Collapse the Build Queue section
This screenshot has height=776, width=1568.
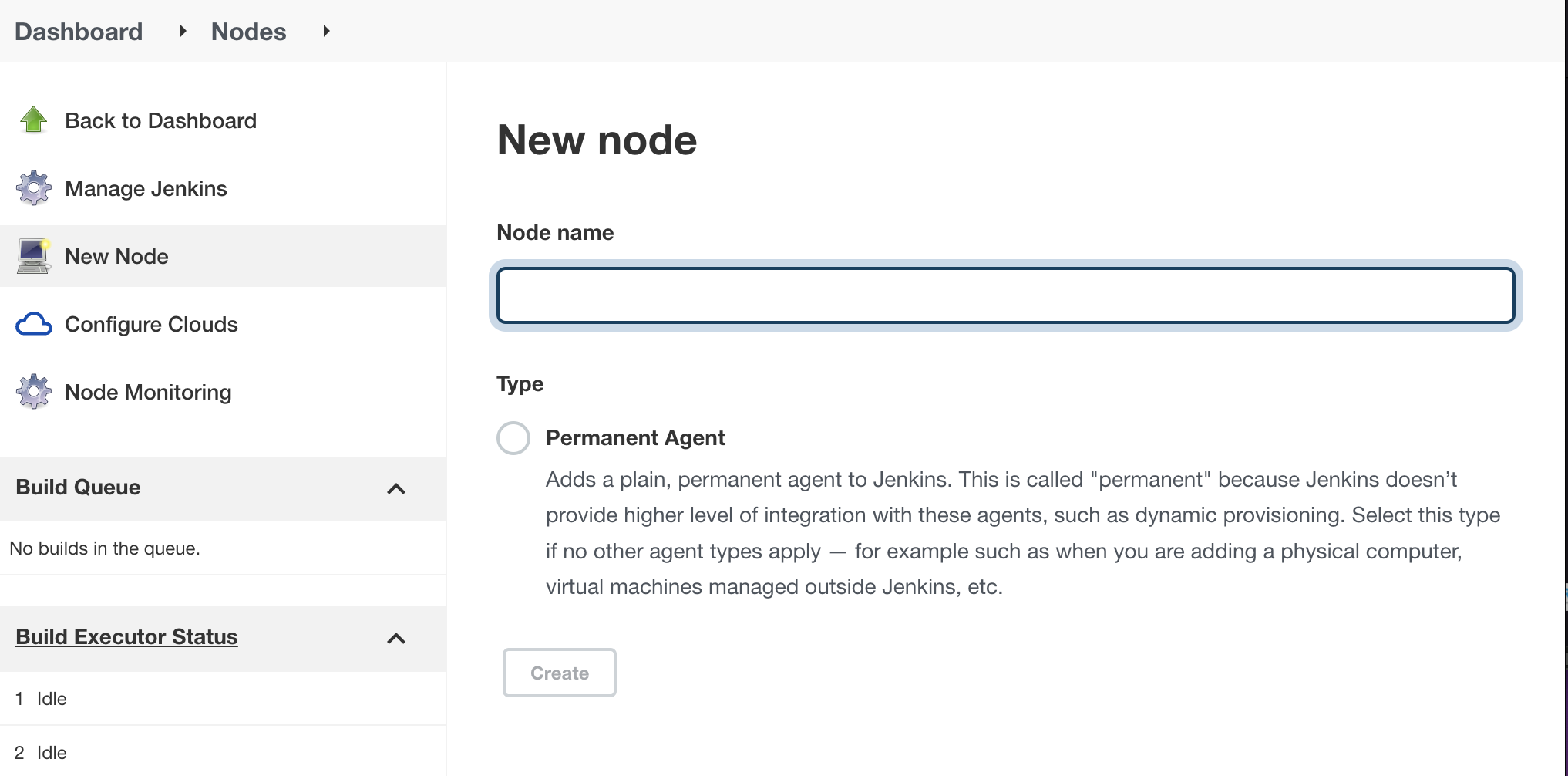(395, 488)
